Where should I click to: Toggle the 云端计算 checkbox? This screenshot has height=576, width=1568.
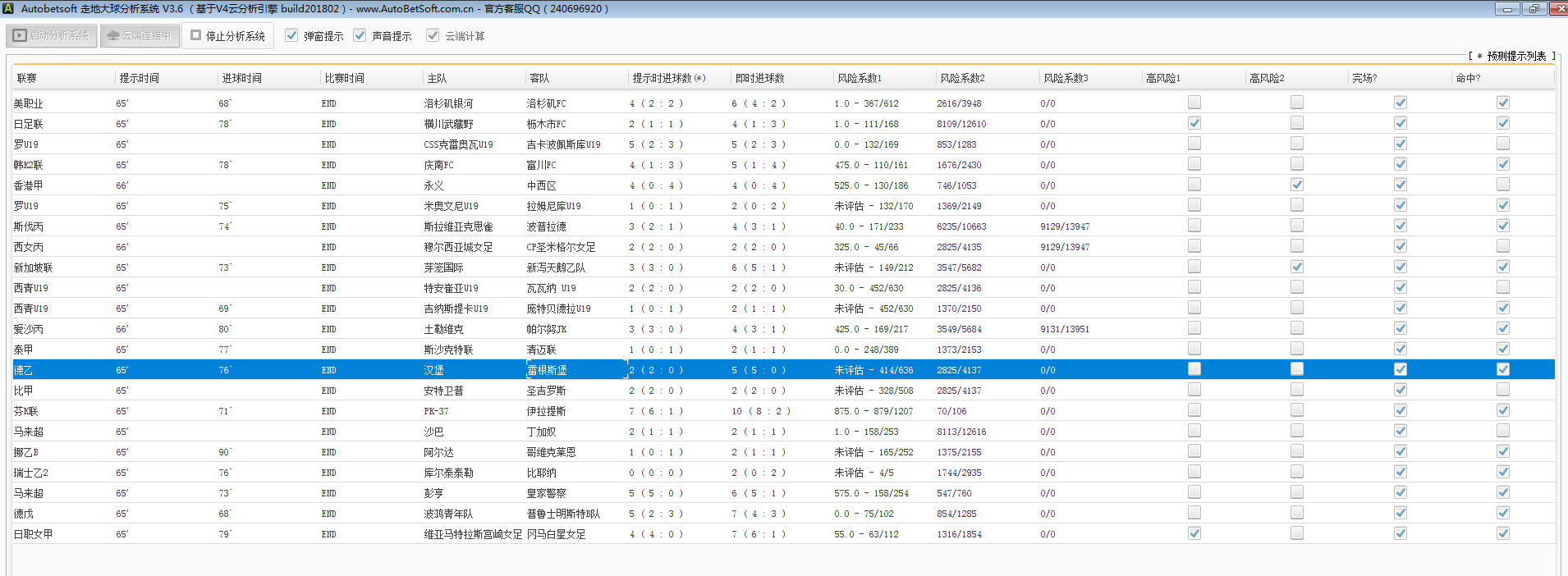(x=433, y=35)
